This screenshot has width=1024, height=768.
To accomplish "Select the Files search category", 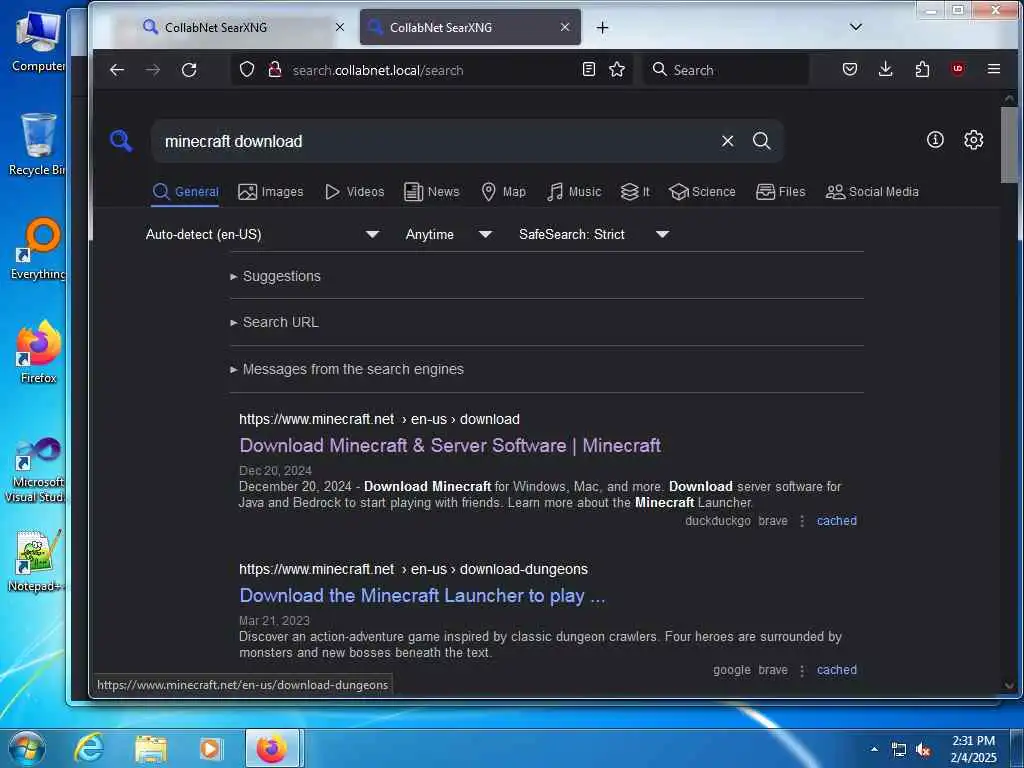I will tap(780, 192).
